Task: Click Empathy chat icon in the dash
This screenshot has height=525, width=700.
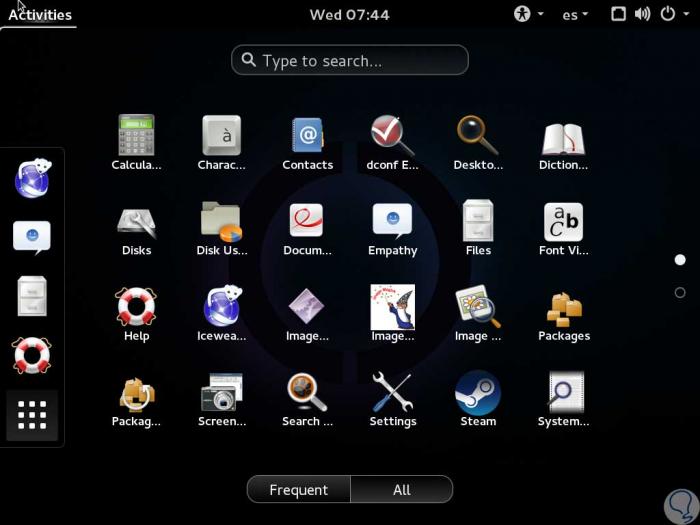Action: 32,237
